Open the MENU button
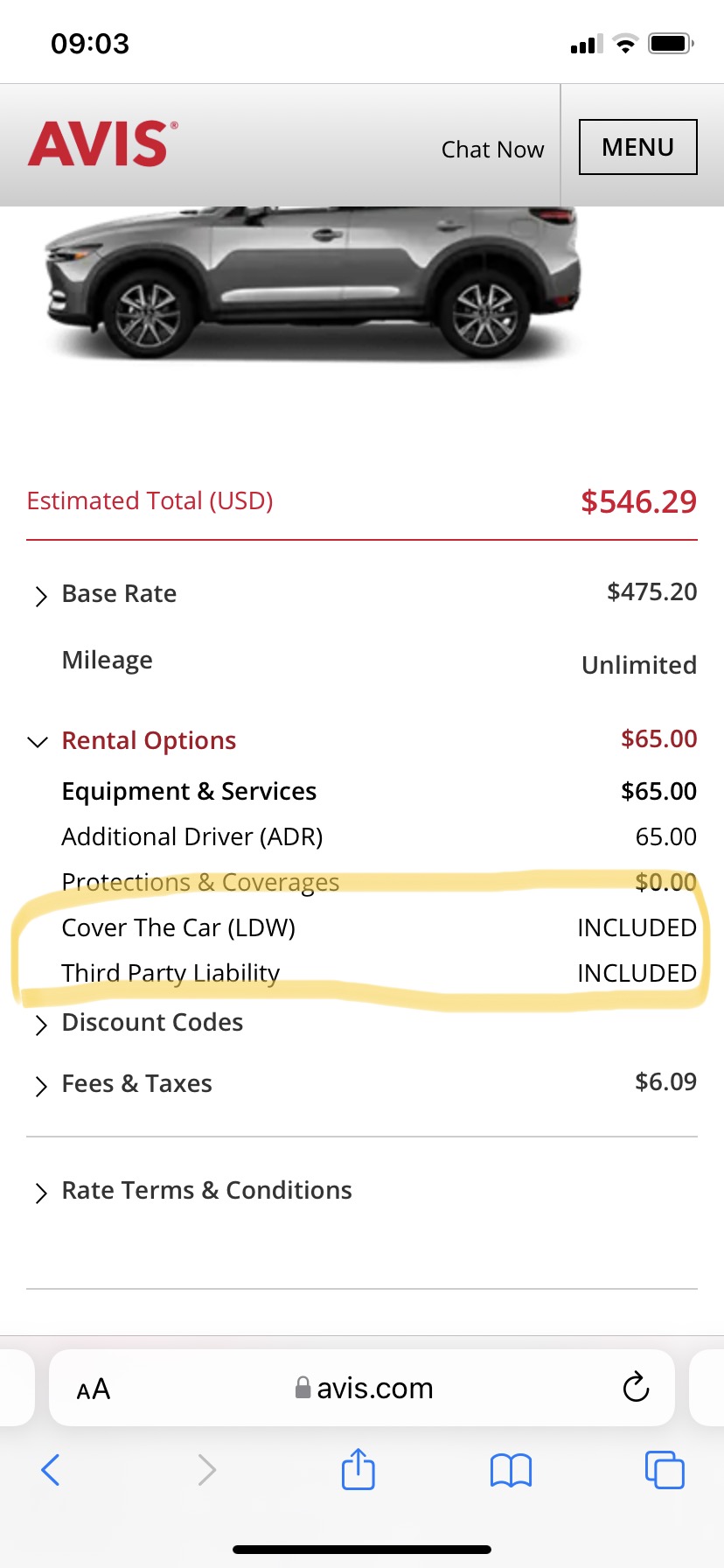This screenshot has height=1568, width=724. (637, 147)
